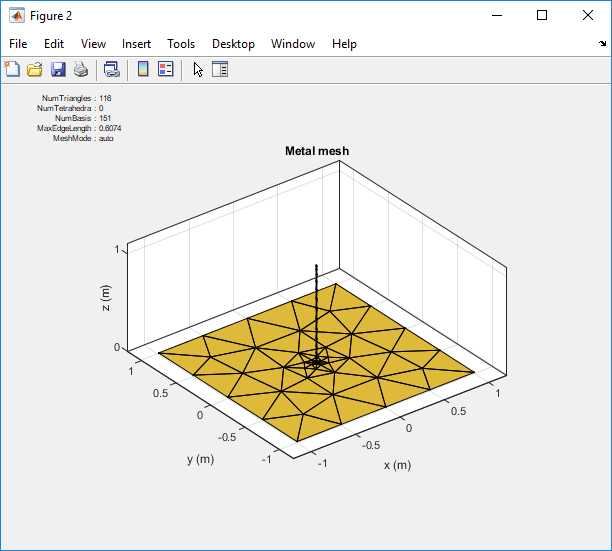The width and height of the screenshot is (612, 551).
Task: Click the dock figure arrow at menu bar right
Action: 602,44
